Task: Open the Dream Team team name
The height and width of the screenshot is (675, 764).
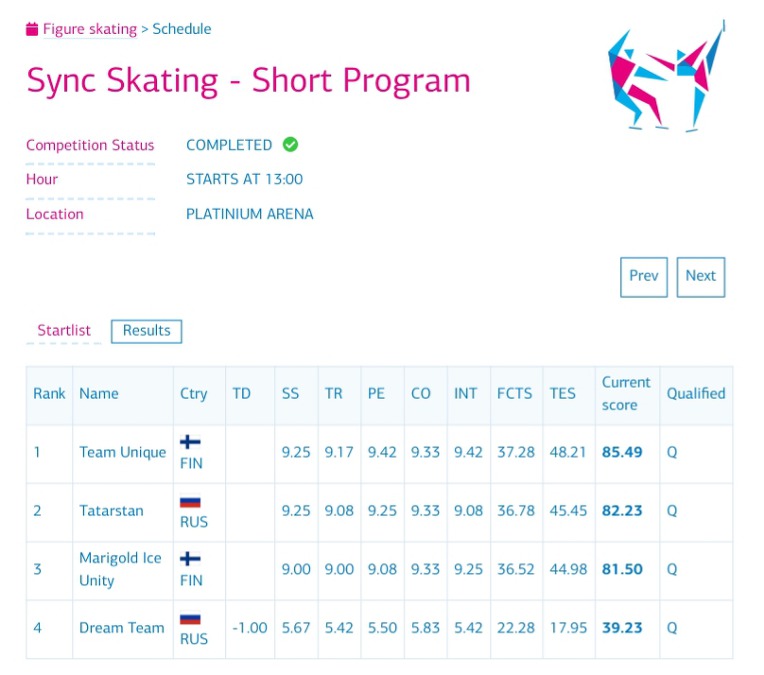Action: coord(122,628)
